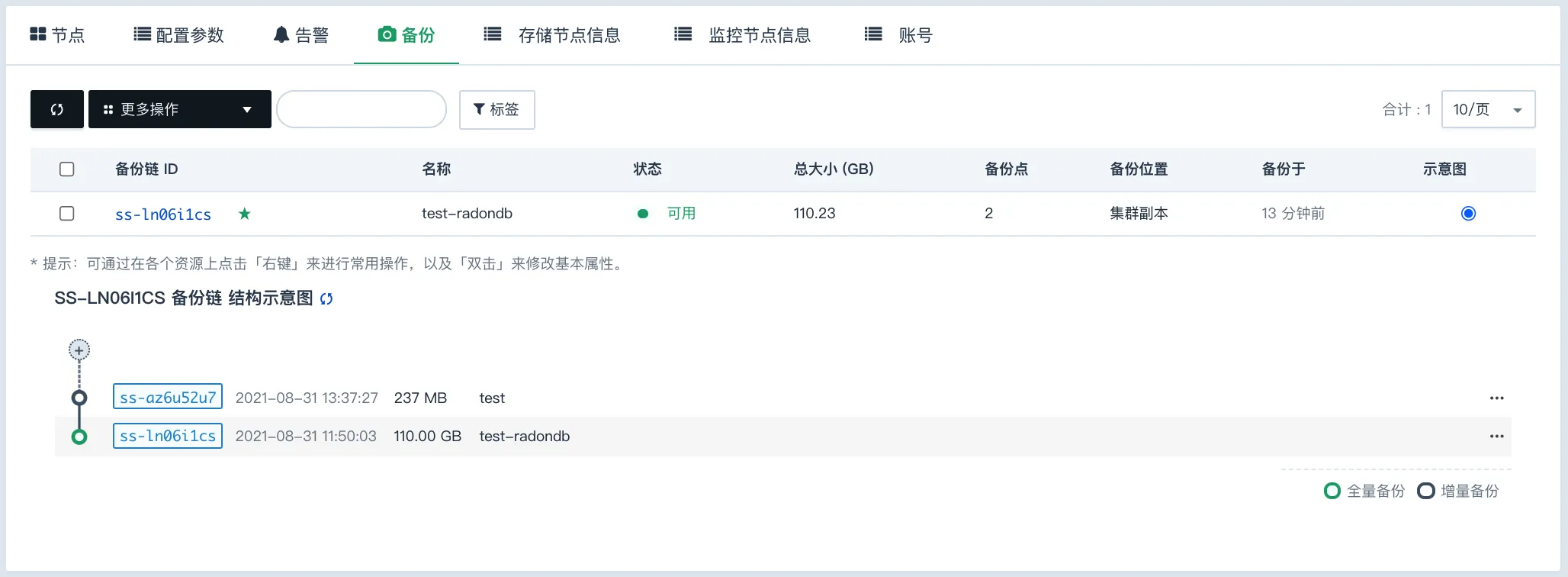The width and height of the screenshot is (1568, 577).
Task: Click the ss-az6u52u7 backup node label
Action: (168, 397)
